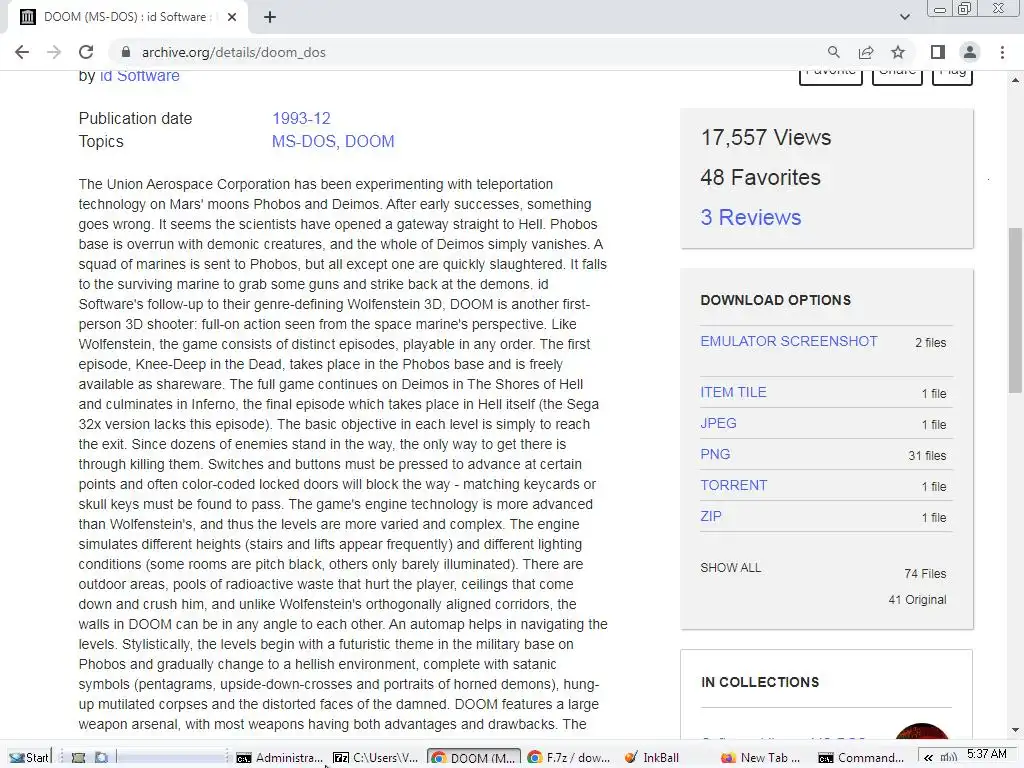Viewport: 1024px width, 768px height.
Task: Expand EMULATOR SCREENSHOT download option
Action: [x=788, y=342]
